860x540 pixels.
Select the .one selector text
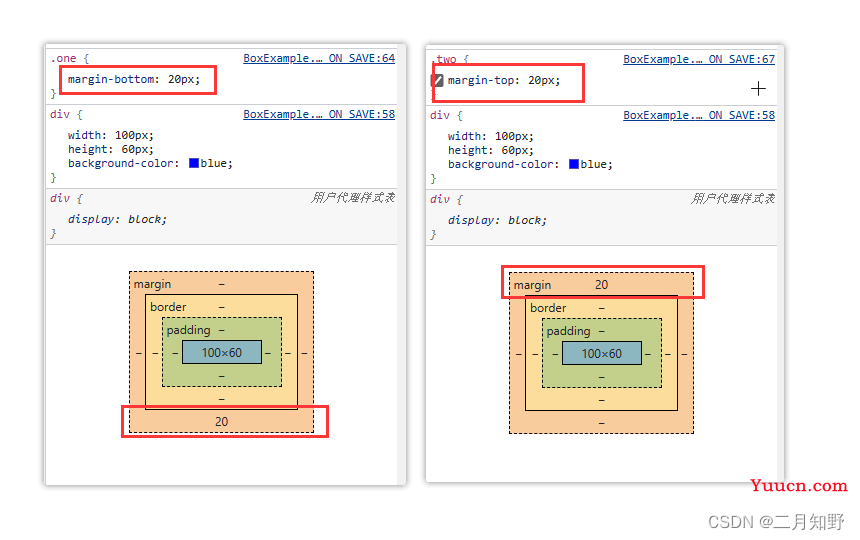tap(64, 58)
